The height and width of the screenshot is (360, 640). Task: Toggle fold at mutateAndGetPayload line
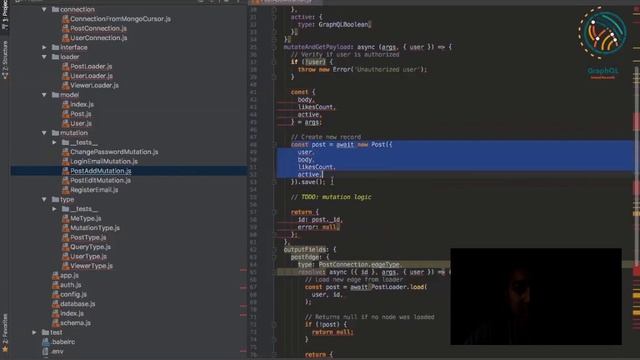[274, 47]
